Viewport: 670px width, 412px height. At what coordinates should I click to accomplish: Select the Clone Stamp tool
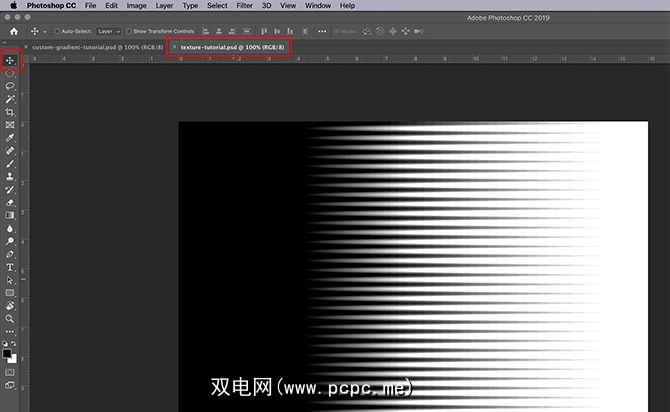click(x=10, y=177)
